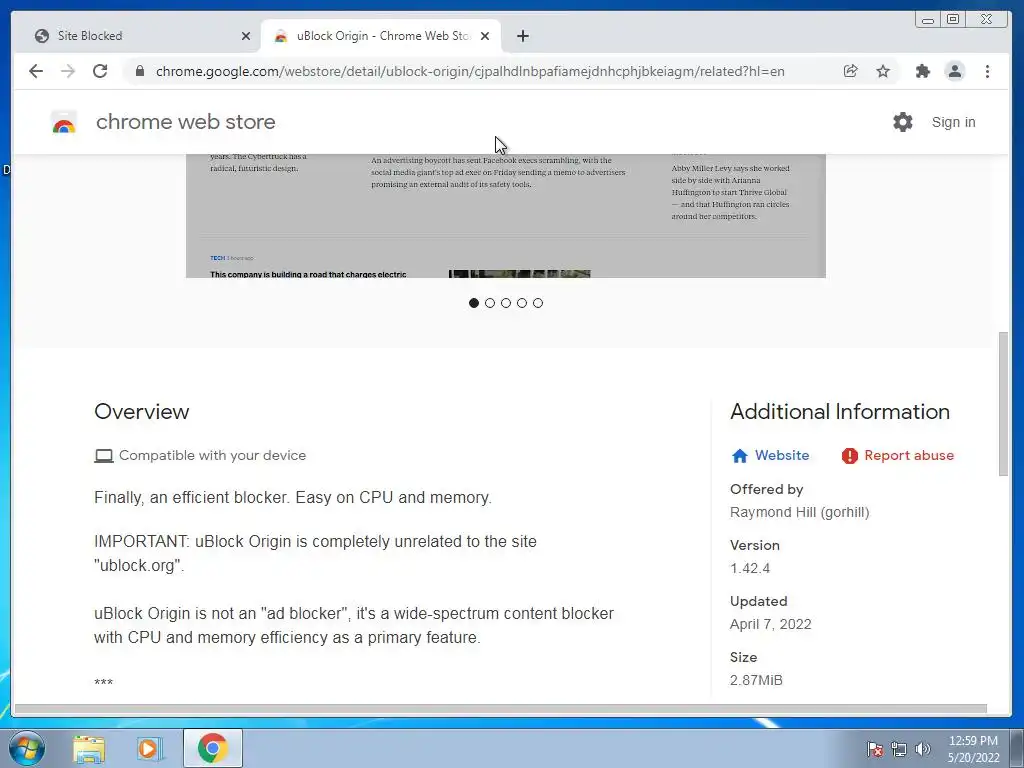Image resolution: width=1024 pixels, height=768 pixels.
Task: Click the Additional Information heading
Action: [x=840, y=411]
